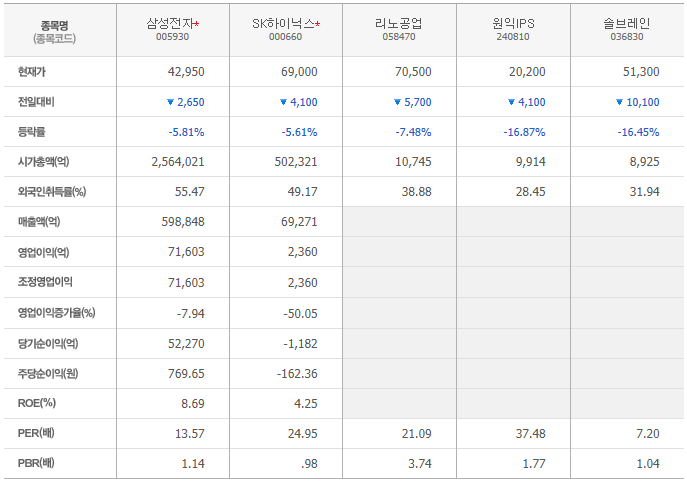Screen dimensions: 687x481
Task: Click the -7.48% change rate
Action: tap(414, 132)
